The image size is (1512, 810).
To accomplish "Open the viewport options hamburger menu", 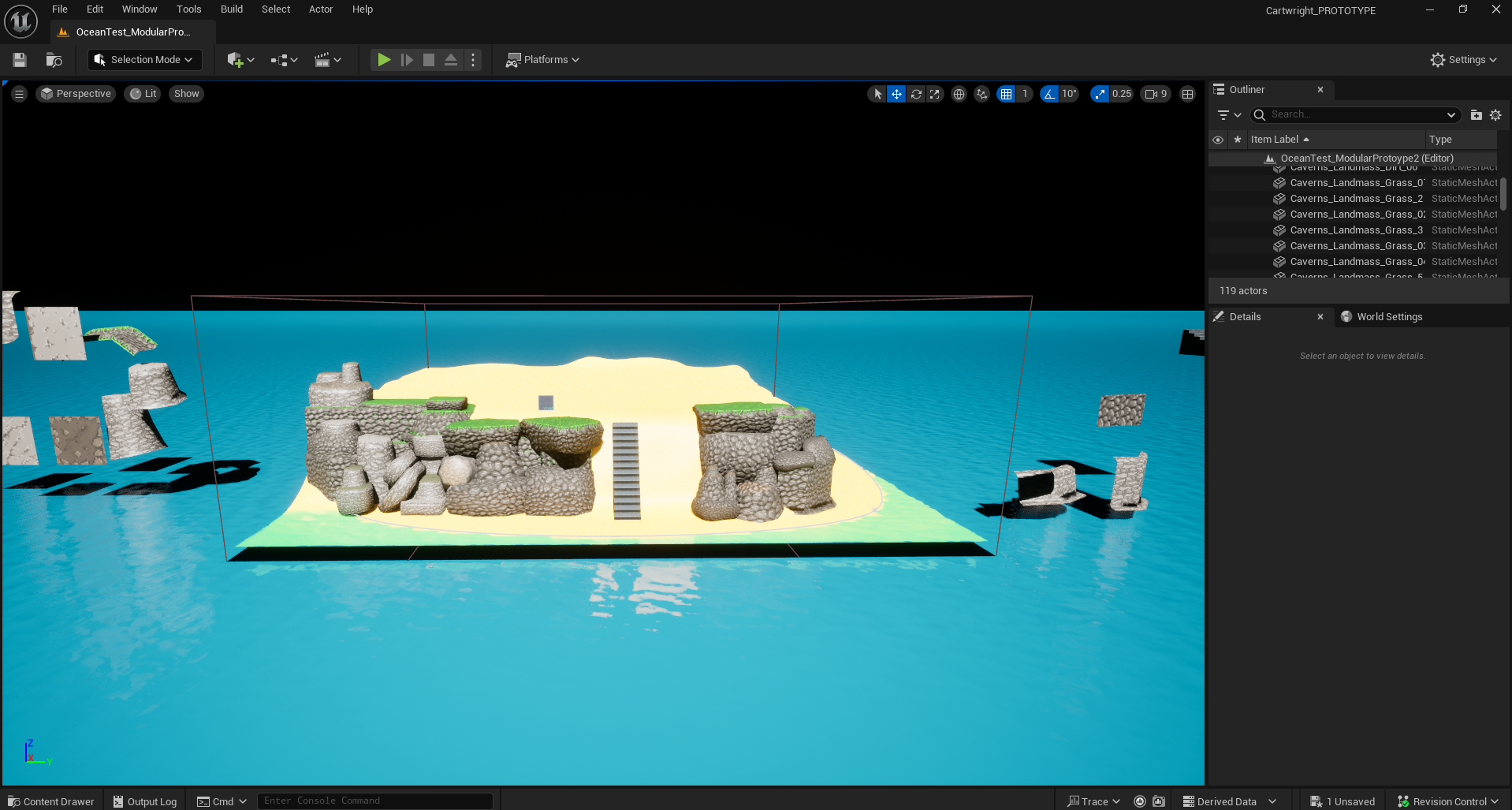I will click(x=20, y=94).
